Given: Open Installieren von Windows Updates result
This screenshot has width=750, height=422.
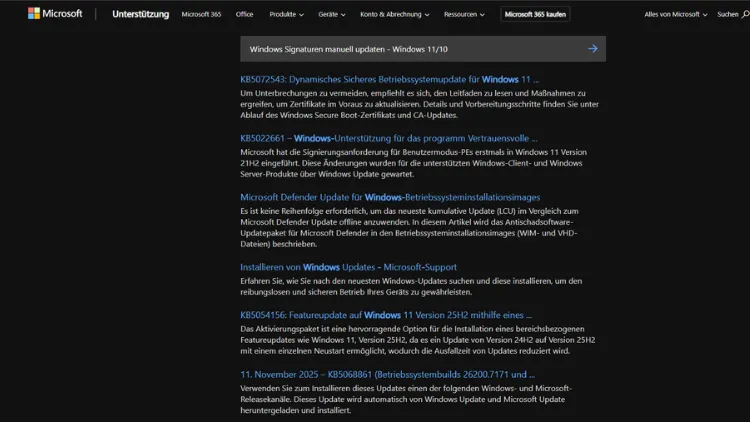Looking at the screenshot, I should point(348,267).
